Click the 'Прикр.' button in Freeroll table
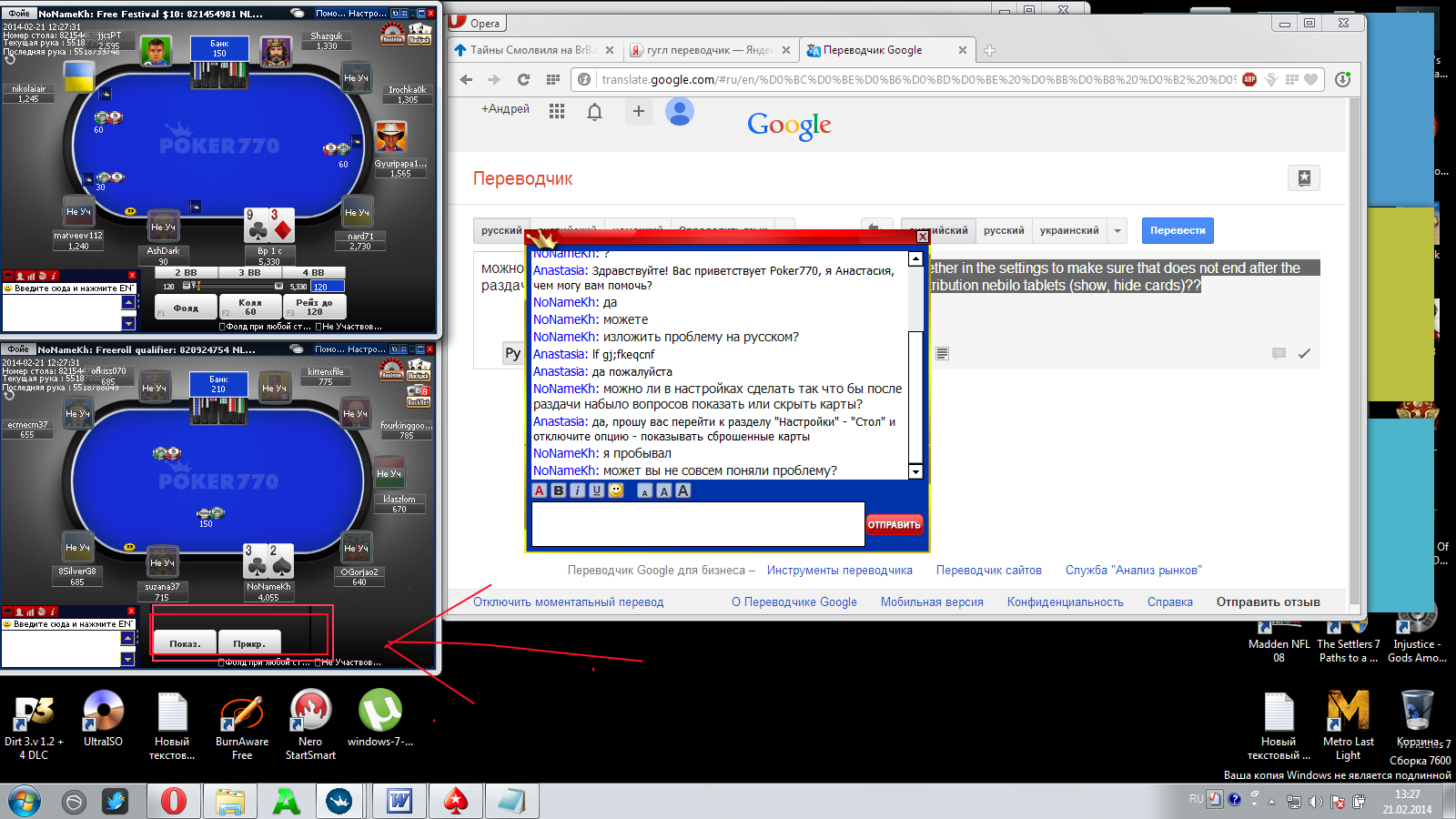1456x819 pixels. point(249,643)
